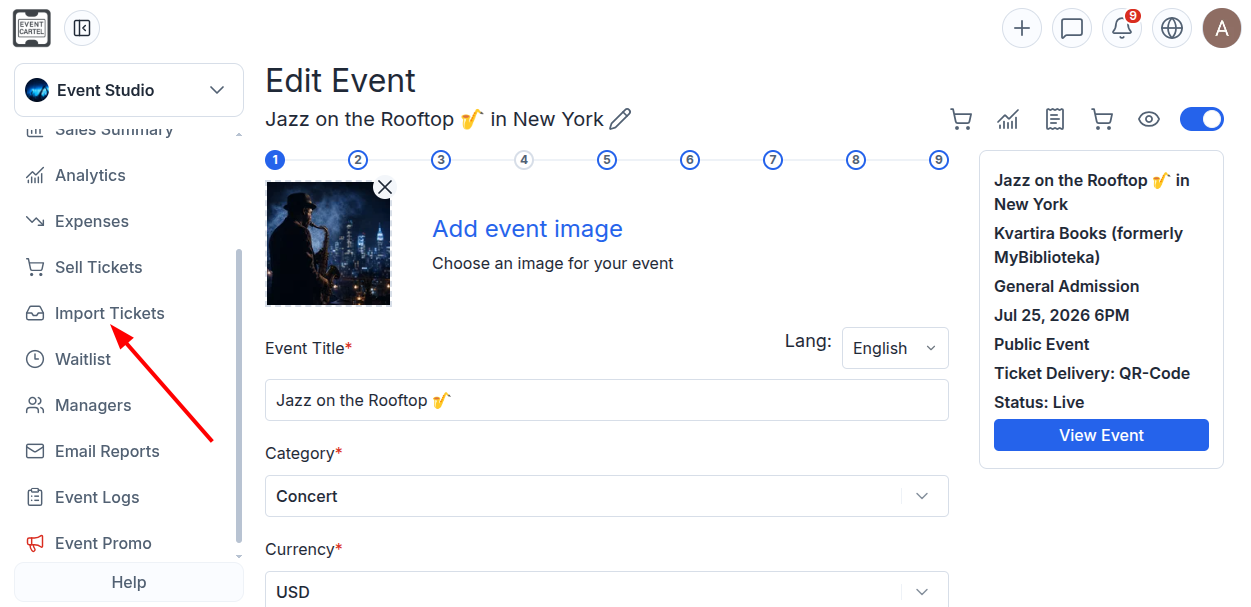This screenshot has height=607, width=1251.
Task: Open the sales chart icon in header
Action: tap(1008, 120)
